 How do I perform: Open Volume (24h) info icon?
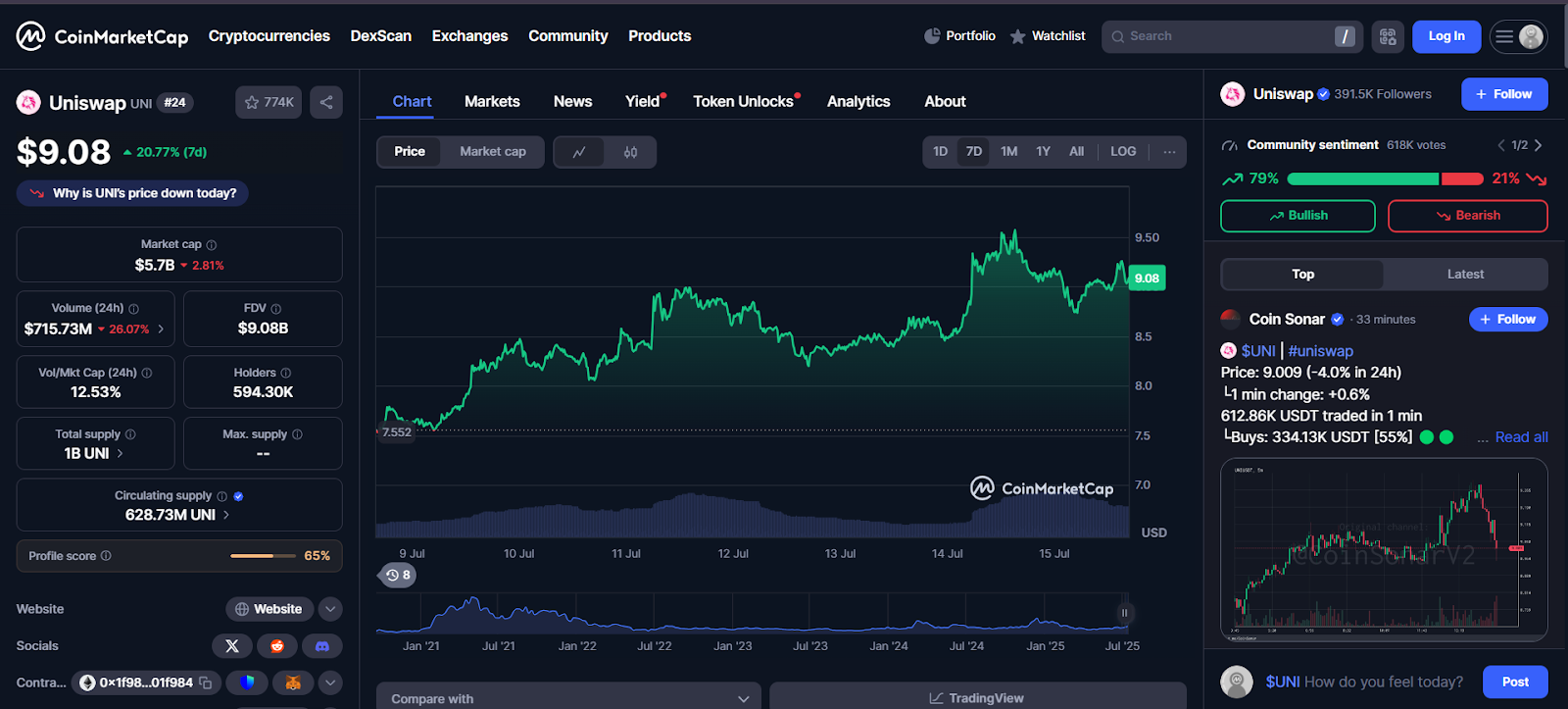click(134, 308)
